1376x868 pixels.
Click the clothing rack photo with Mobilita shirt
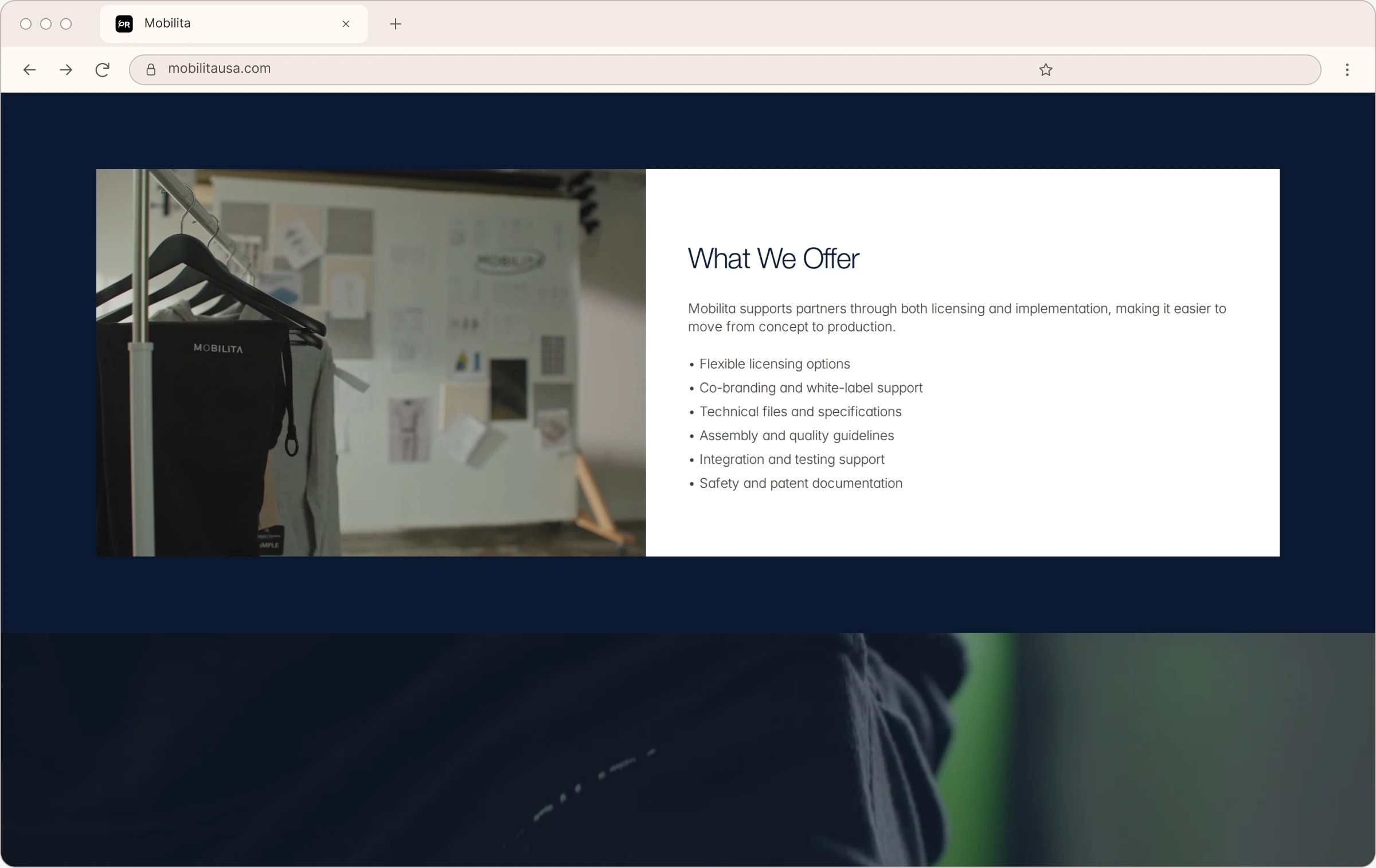point(371,362)
